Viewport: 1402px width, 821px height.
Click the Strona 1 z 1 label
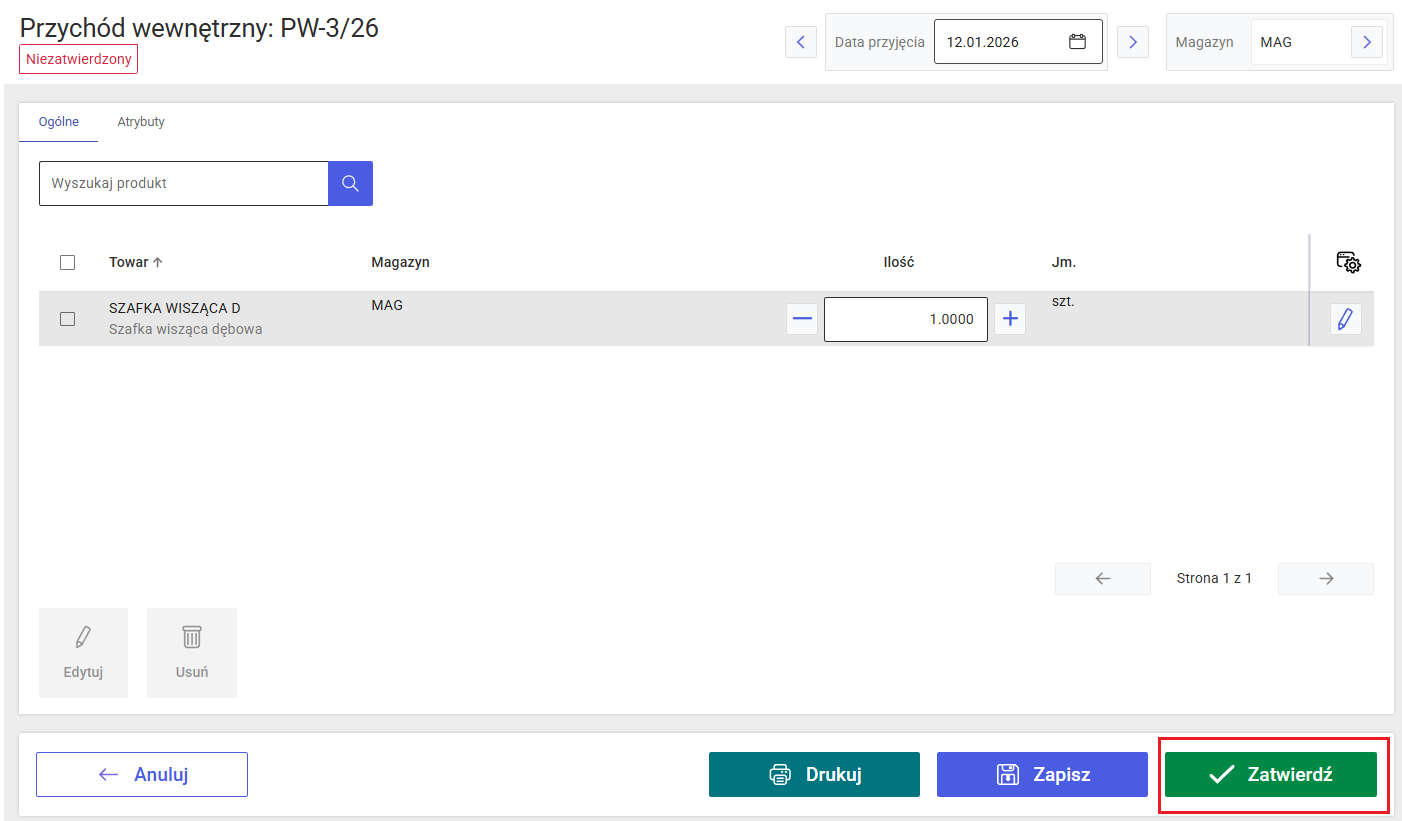1214,578
